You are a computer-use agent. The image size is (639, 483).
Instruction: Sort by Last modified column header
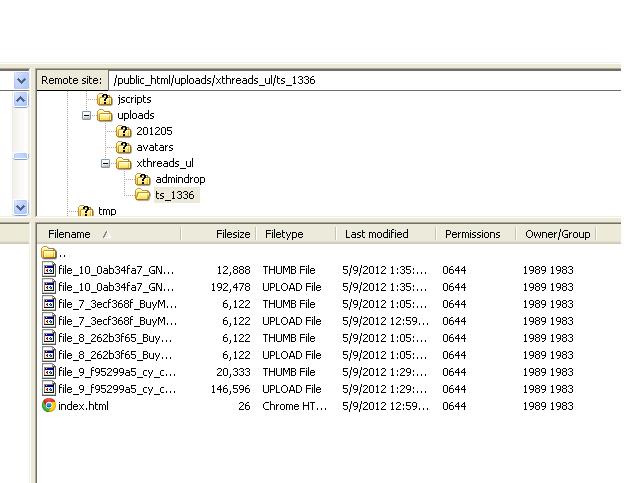[x=376, y=234]
